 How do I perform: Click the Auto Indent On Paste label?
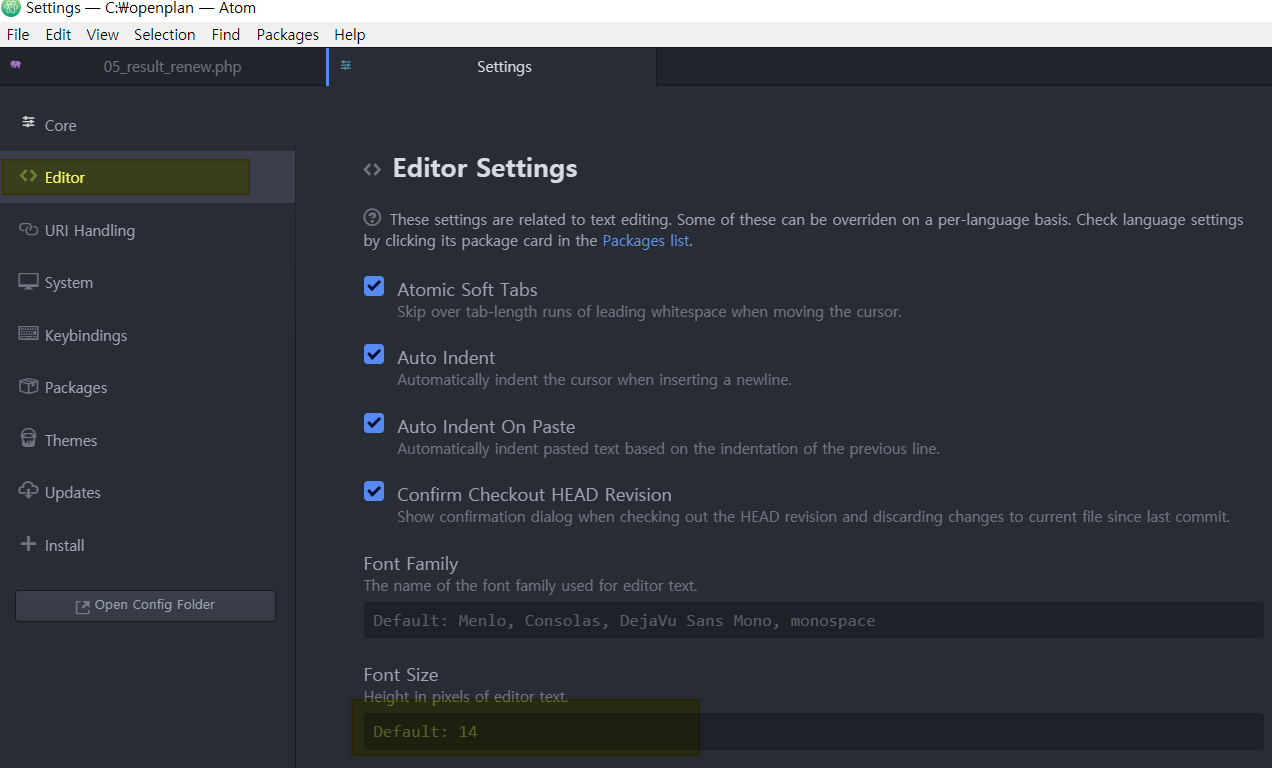(x=486, y=426)
